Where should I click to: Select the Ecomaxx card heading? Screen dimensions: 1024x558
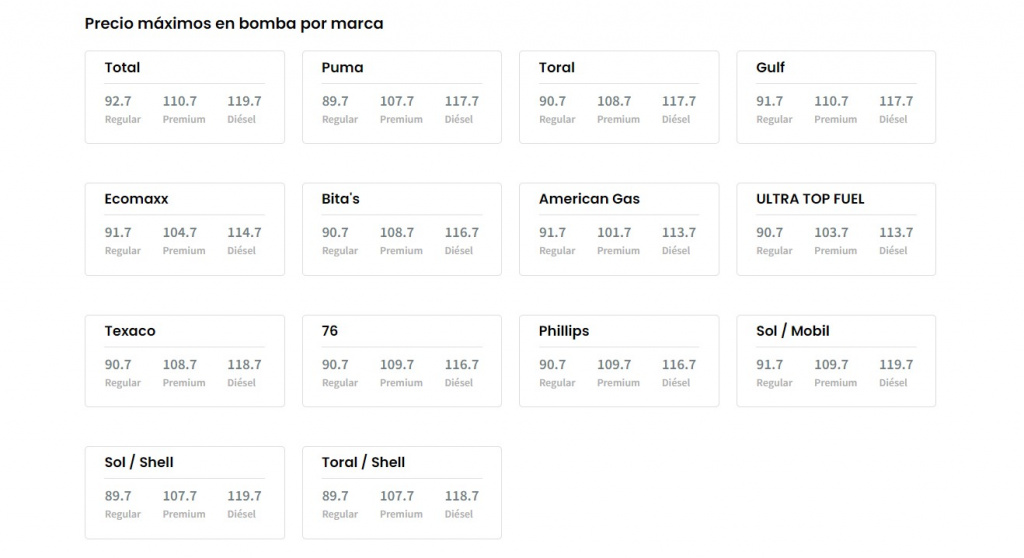pyautogui.click(x=136, y=199)
